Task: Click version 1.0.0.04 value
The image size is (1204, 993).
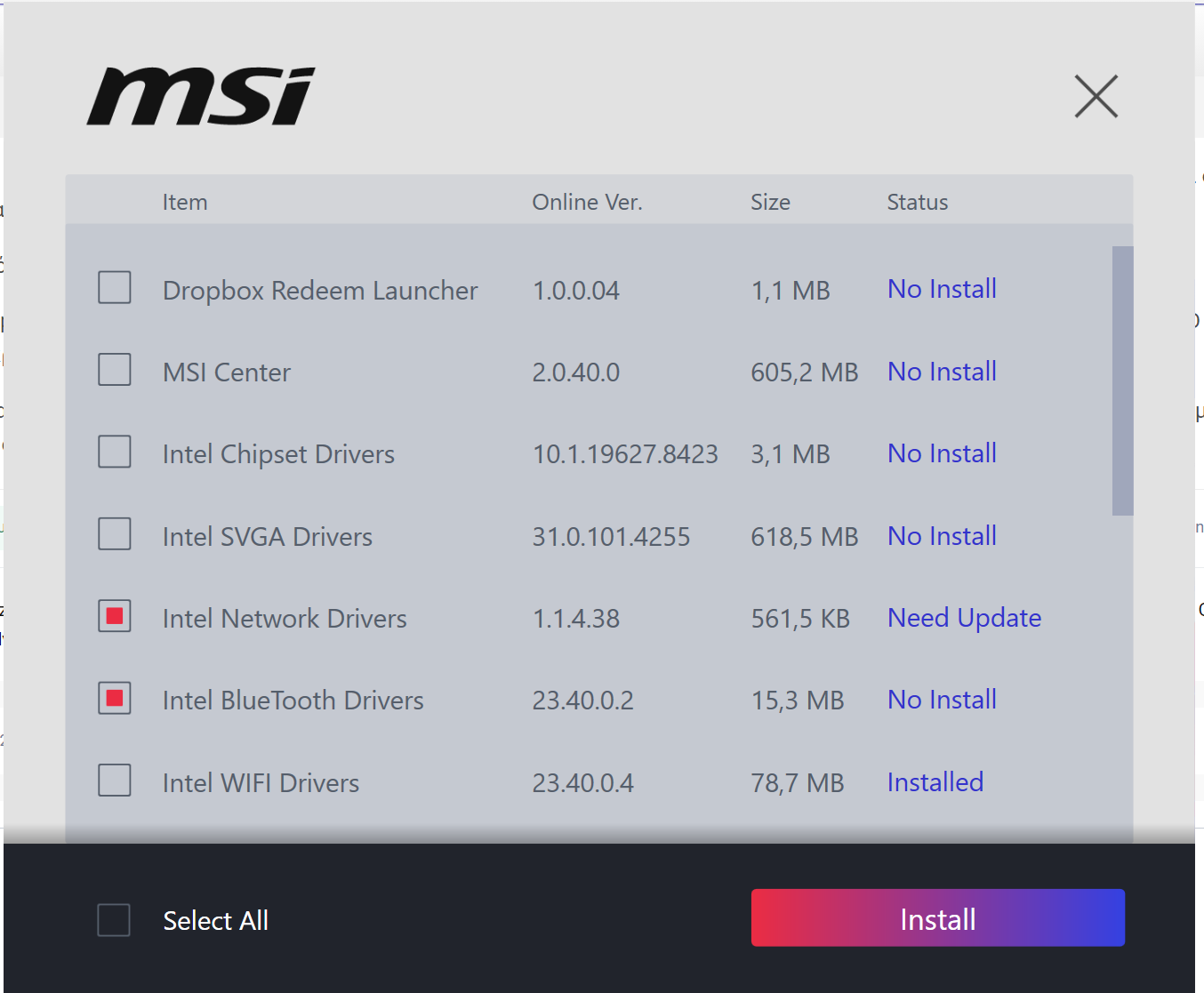Action: (x=576, y=291)
